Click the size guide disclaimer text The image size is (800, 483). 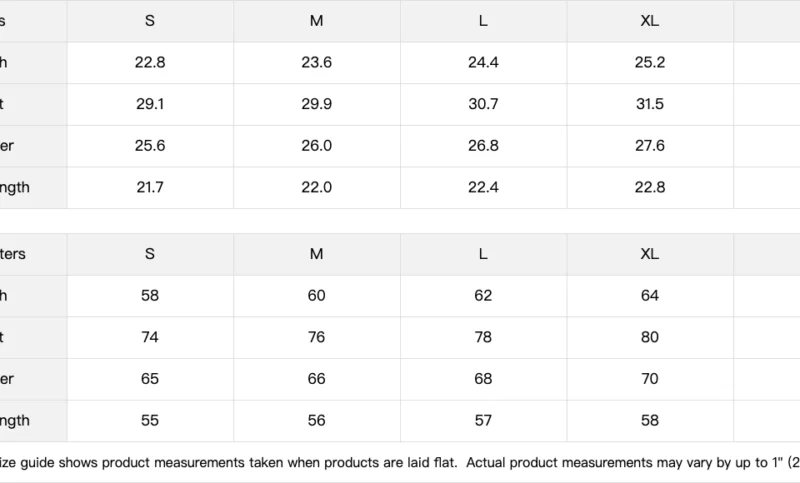(400, 463)
